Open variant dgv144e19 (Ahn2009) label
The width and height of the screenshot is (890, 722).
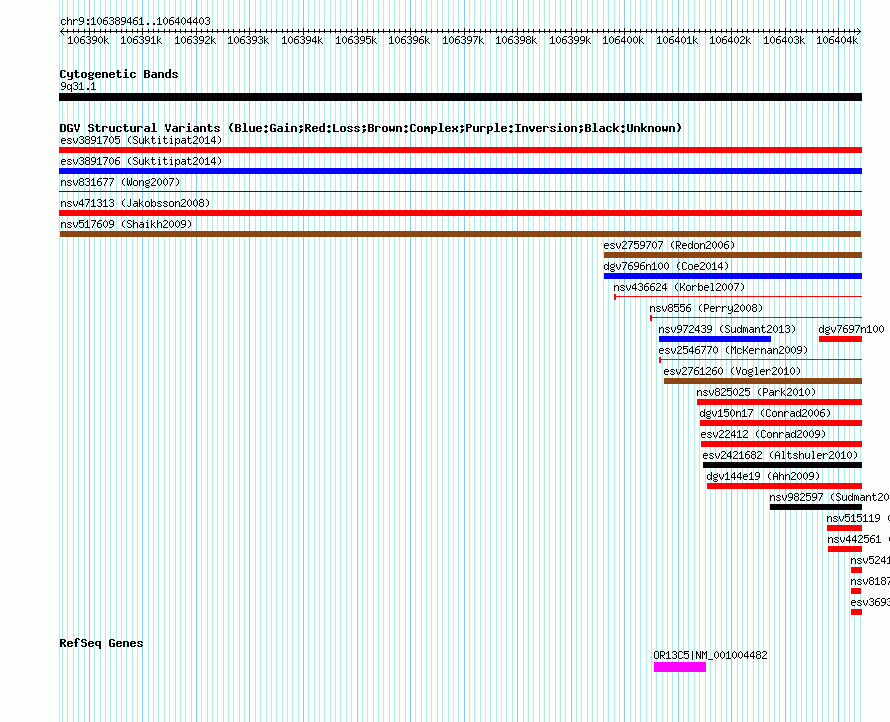click(x=763, y=476)
